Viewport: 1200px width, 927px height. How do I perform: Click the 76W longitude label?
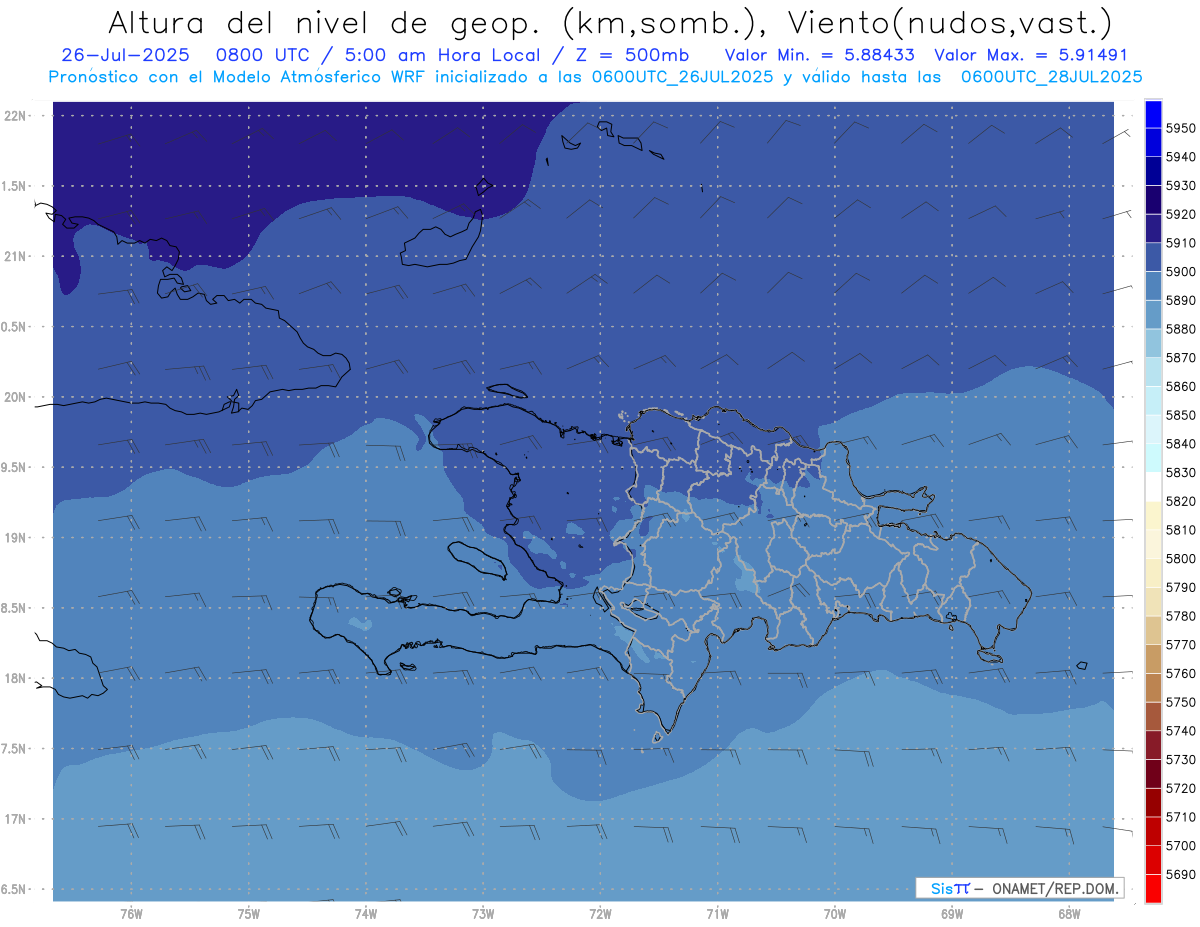[x=131, y=913]
